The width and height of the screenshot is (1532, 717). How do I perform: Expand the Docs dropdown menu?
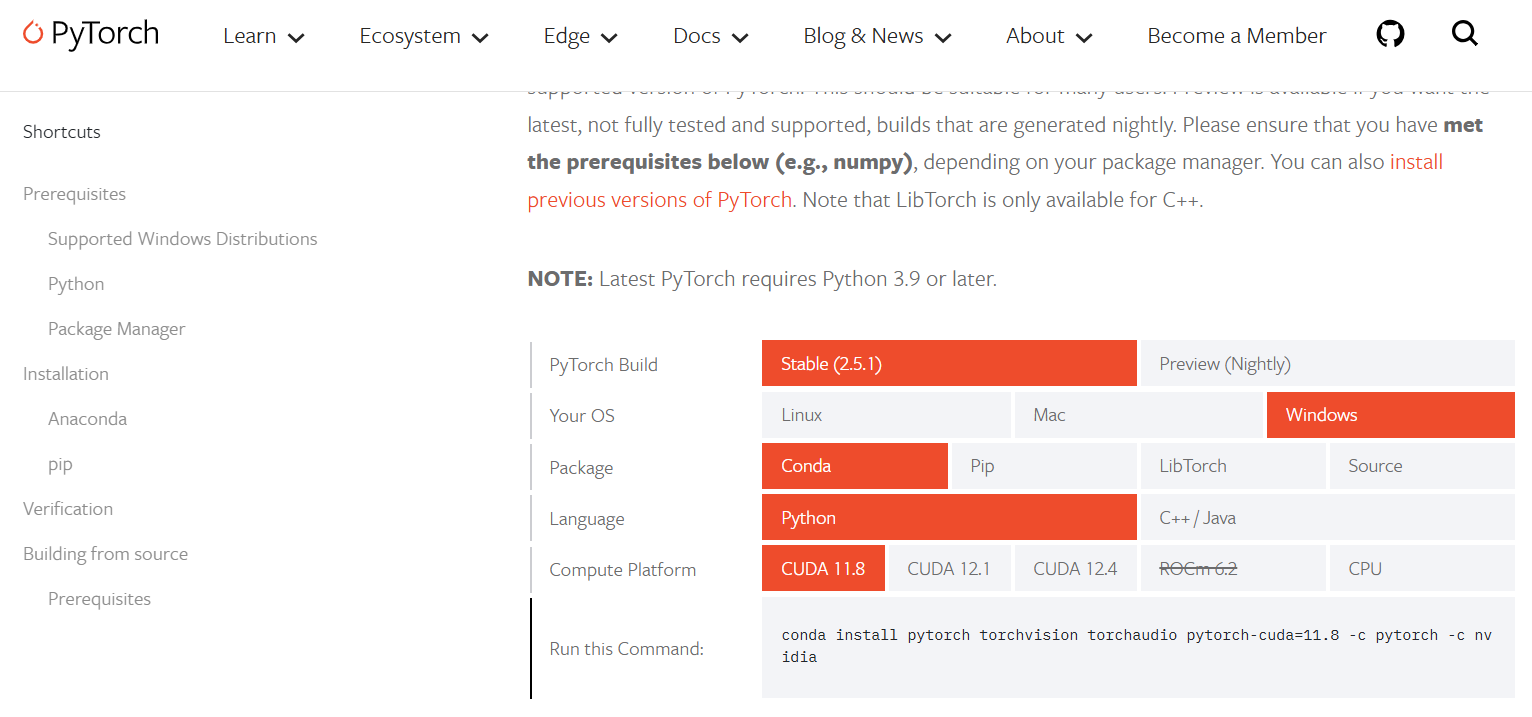(710, 36)
